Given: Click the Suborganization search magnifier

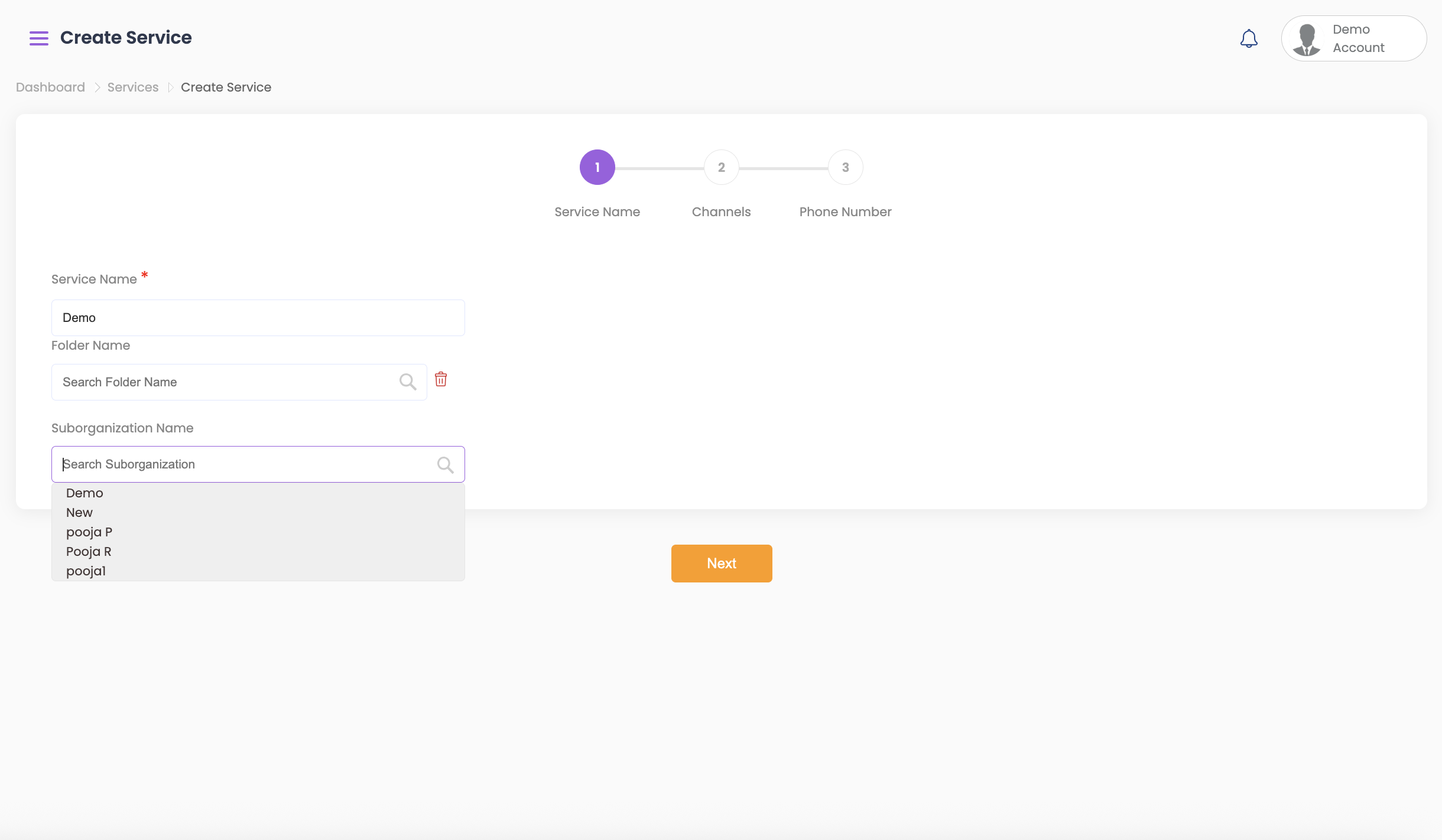Looking at the screenshot, I should click(x=446, y=465).
